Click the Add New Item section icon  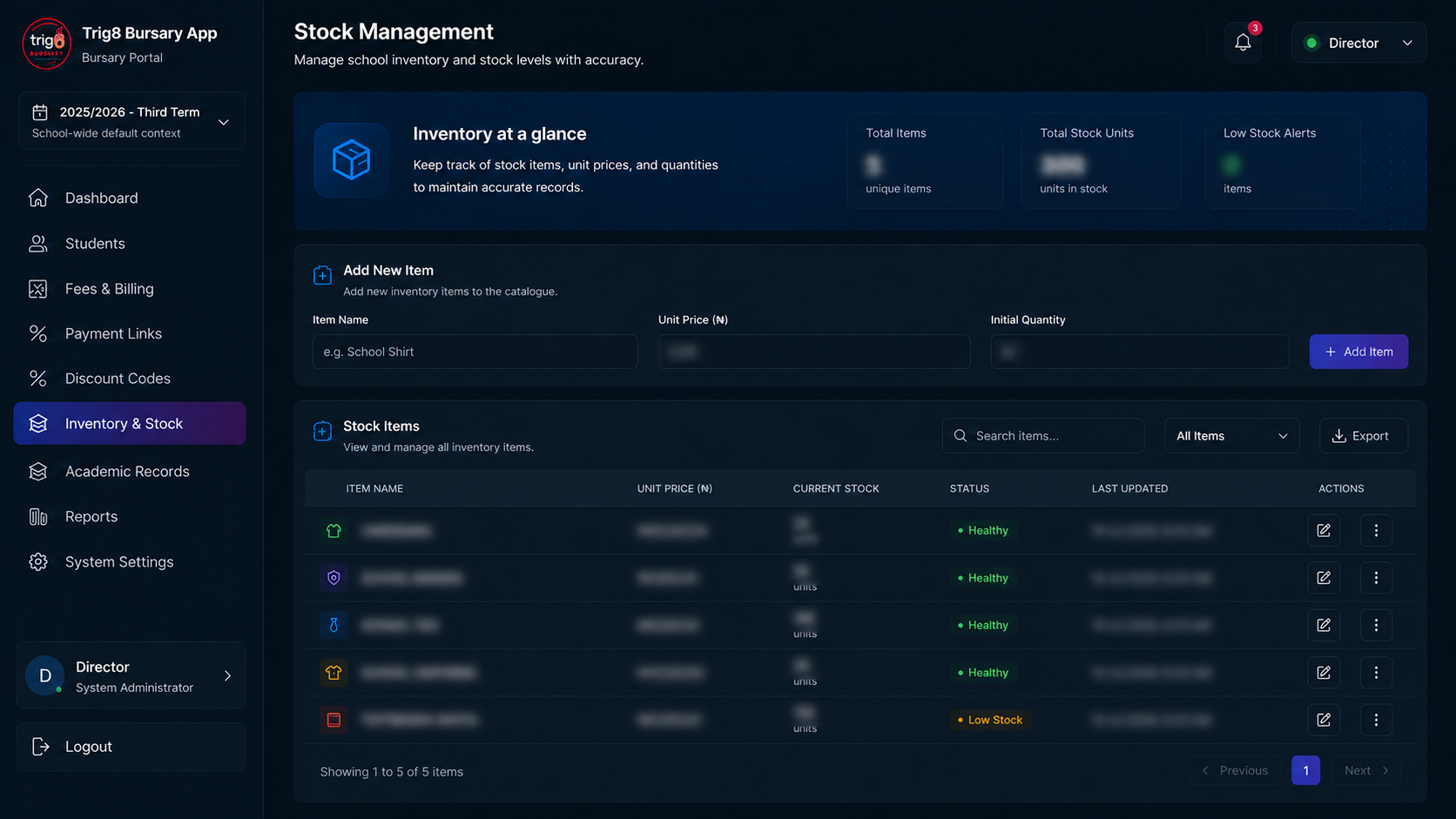(x=322, y=275)
